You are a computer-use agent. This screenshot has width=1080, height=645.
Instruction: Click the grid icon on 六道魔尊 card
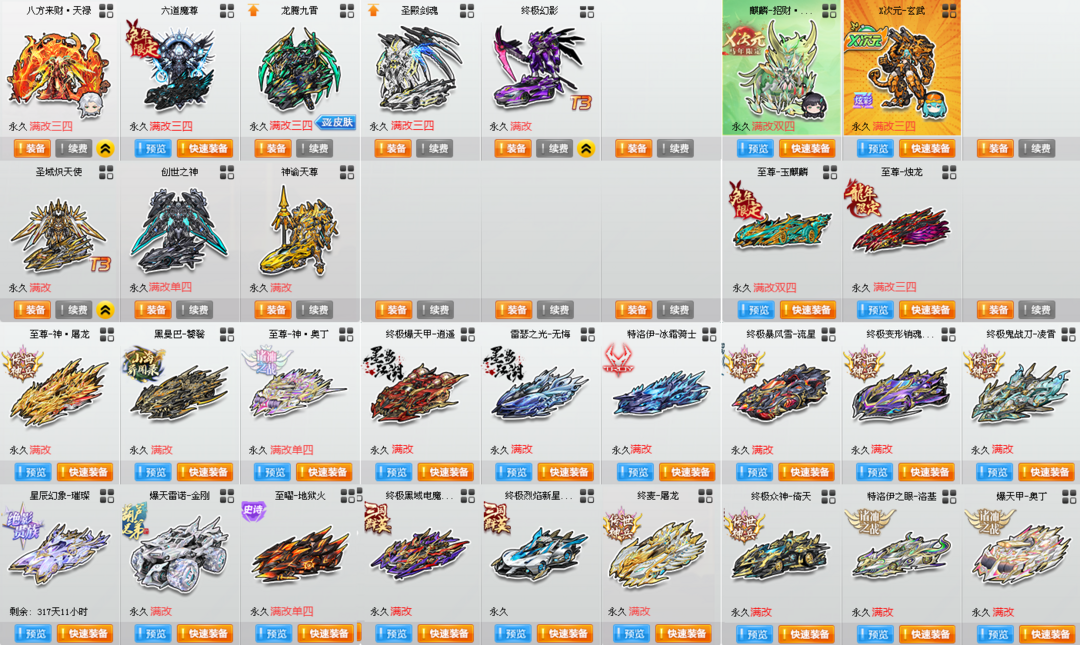coord(227,10)
